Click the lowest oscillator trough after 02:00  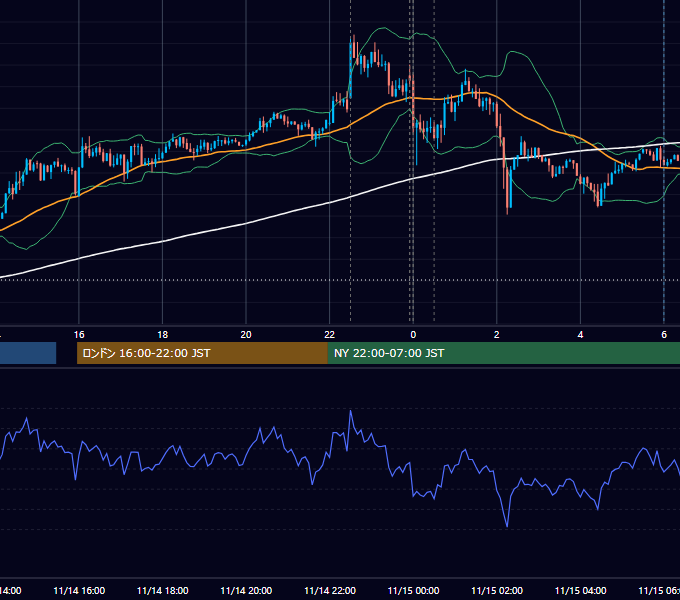coord(507,526)
